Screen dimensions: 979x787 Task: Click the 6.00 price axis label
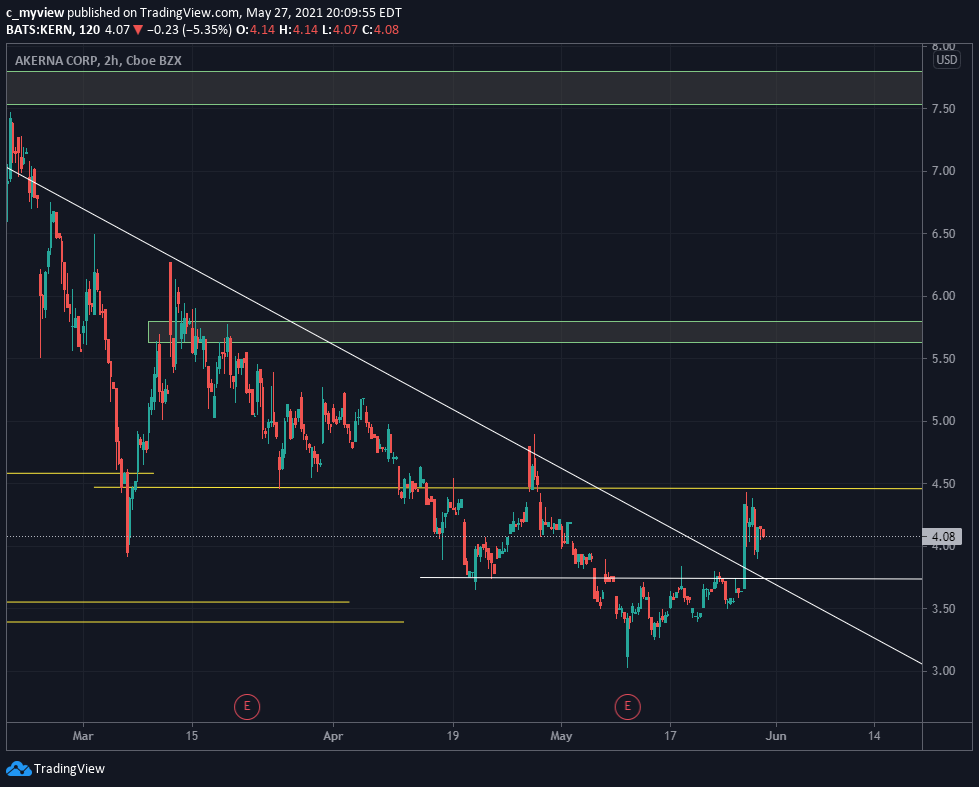click(943, 296)
